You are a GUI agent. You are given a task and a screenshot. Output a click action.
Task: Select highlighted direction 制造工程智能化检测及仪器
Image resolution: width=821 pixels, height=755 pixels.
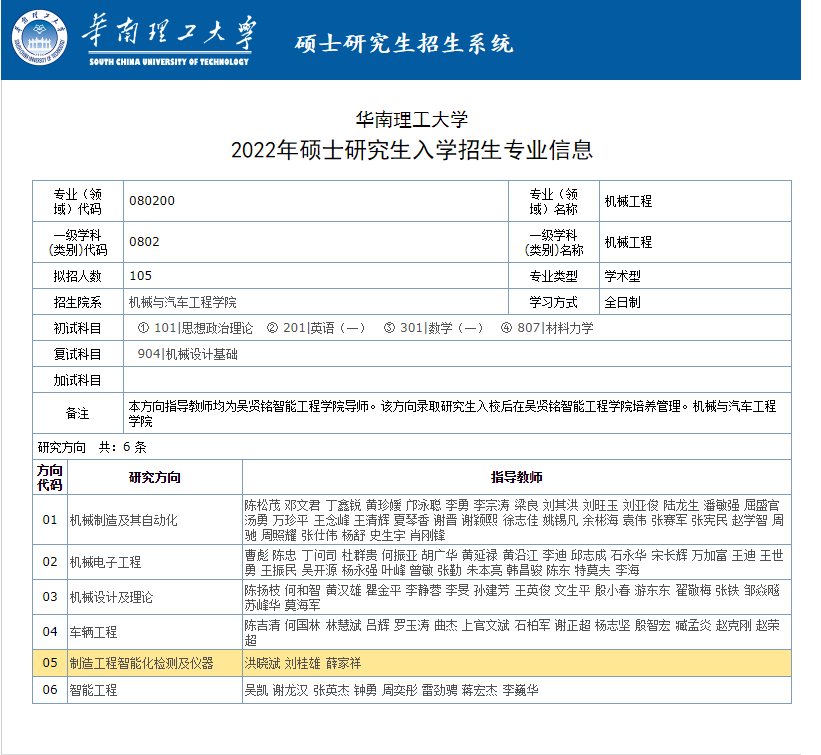pyautogui.click(x=141, y=663)
